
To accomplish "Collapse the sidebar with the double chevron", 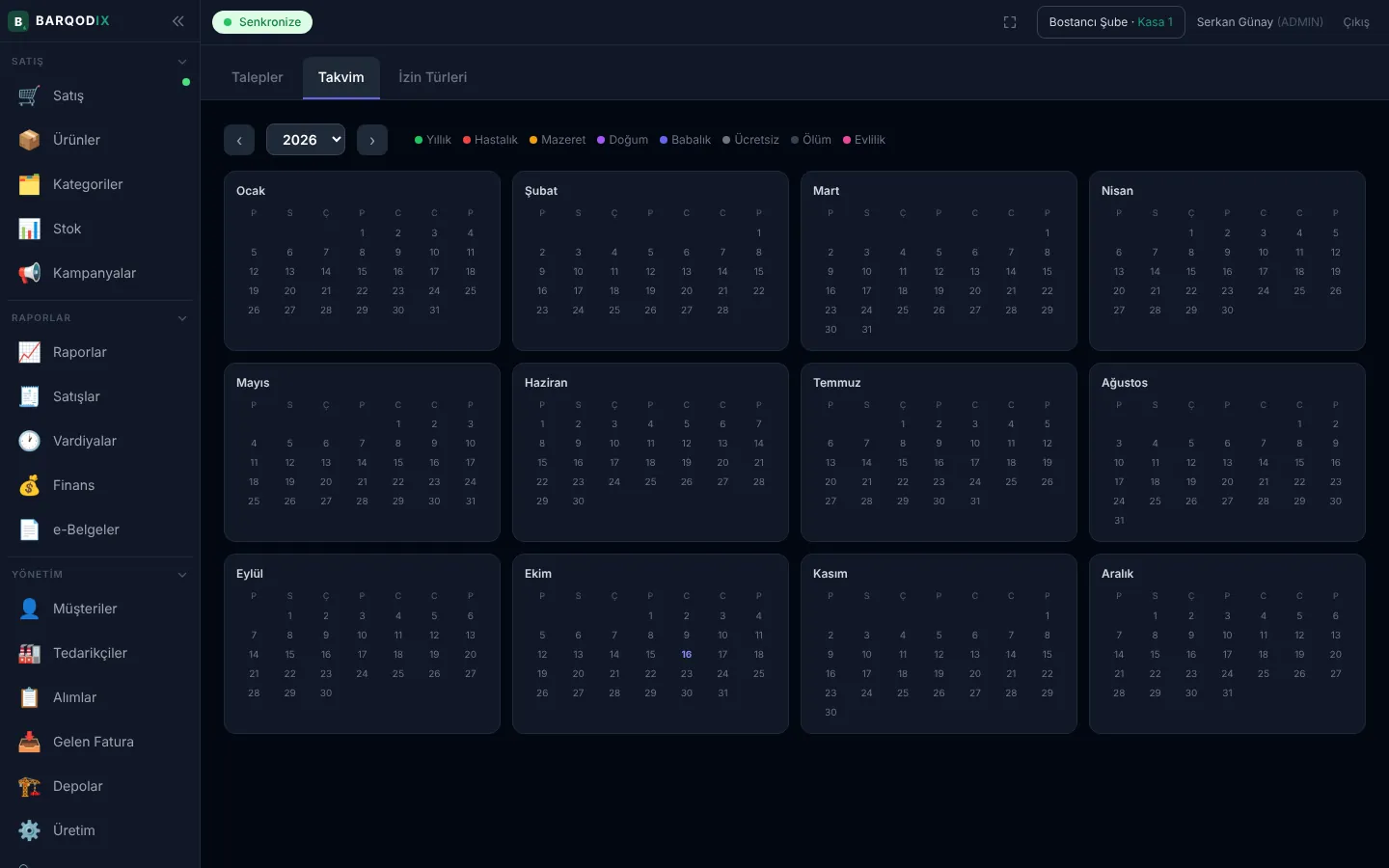I will [178, 21].
